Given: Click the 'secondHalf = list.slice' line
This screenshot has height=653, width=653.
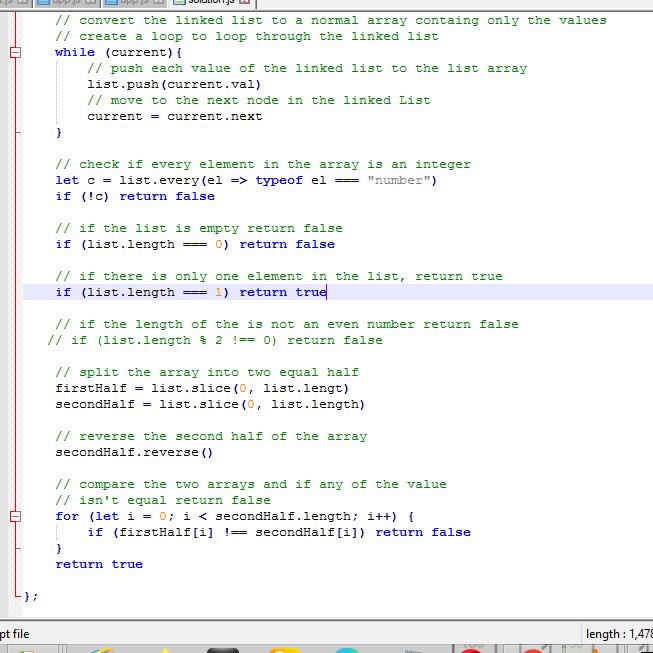Looking at the screenshot, I should pos(210,404).
